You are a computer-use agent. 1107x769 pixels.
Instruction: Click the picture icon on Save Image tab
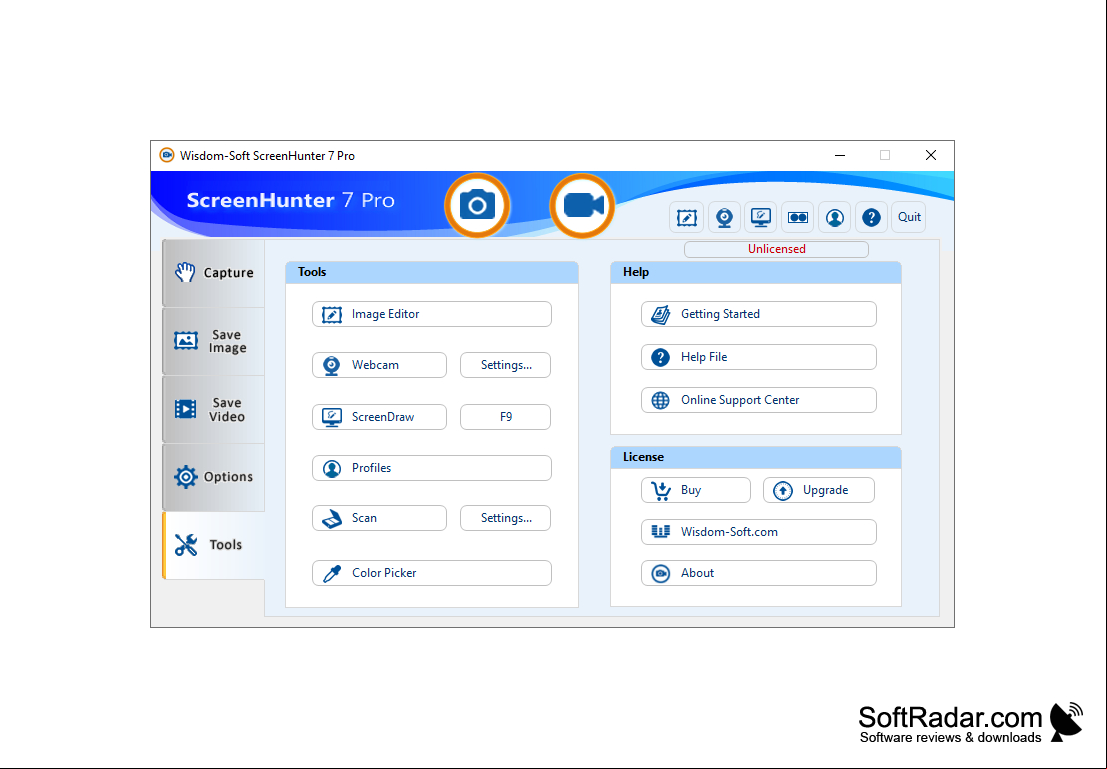coord(186,340)
